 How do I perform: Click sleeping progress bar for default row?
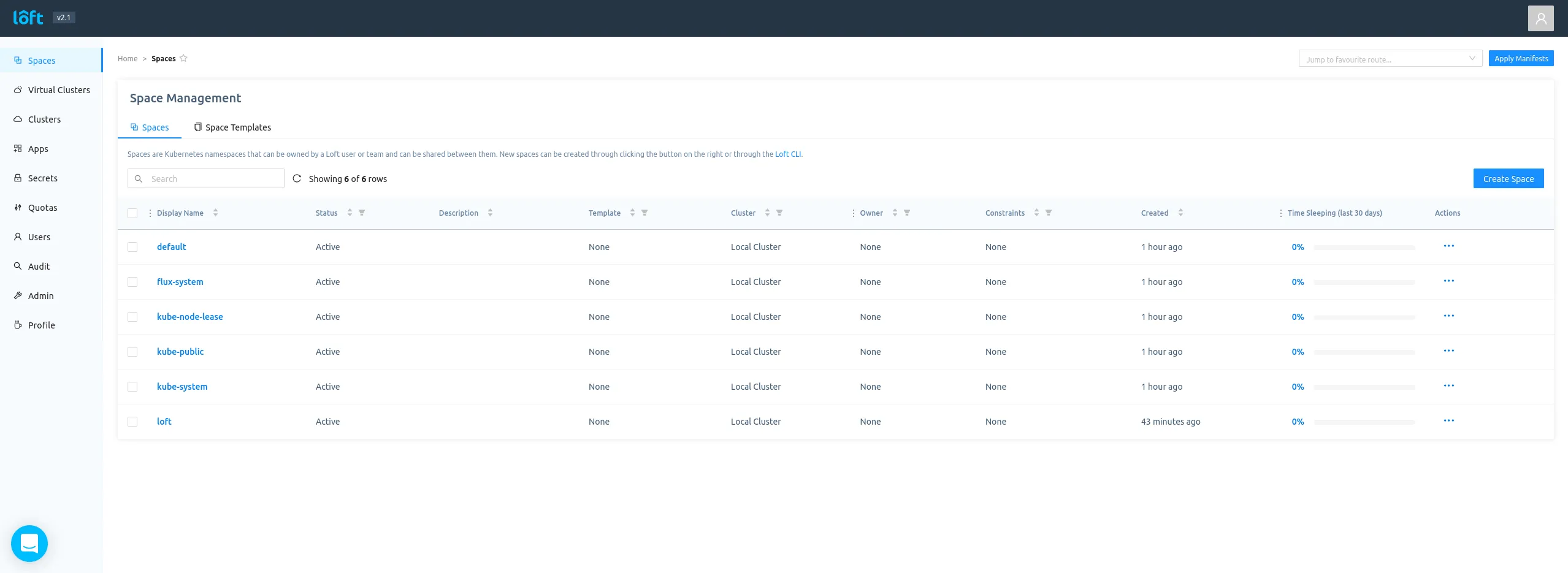(x=1364, y=248)
